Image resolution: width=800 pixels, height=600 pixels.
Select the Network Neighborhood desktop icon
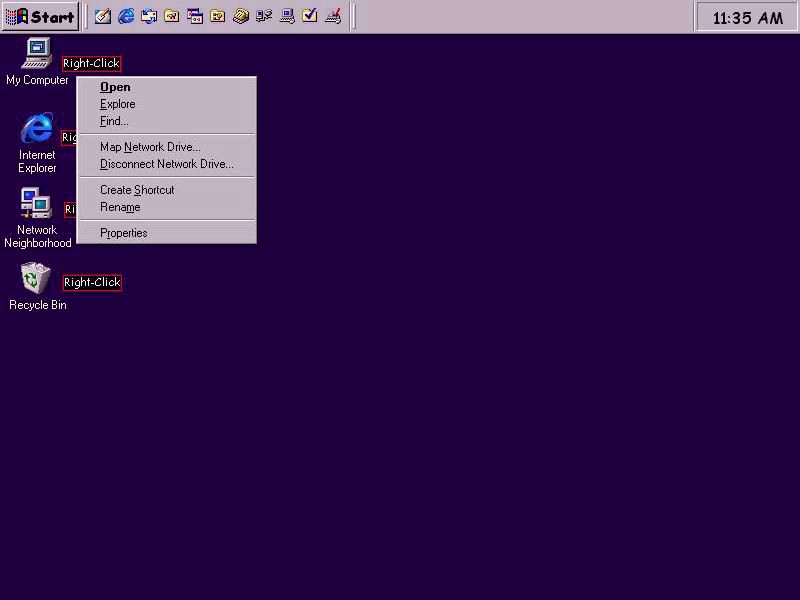coord(37,218)
